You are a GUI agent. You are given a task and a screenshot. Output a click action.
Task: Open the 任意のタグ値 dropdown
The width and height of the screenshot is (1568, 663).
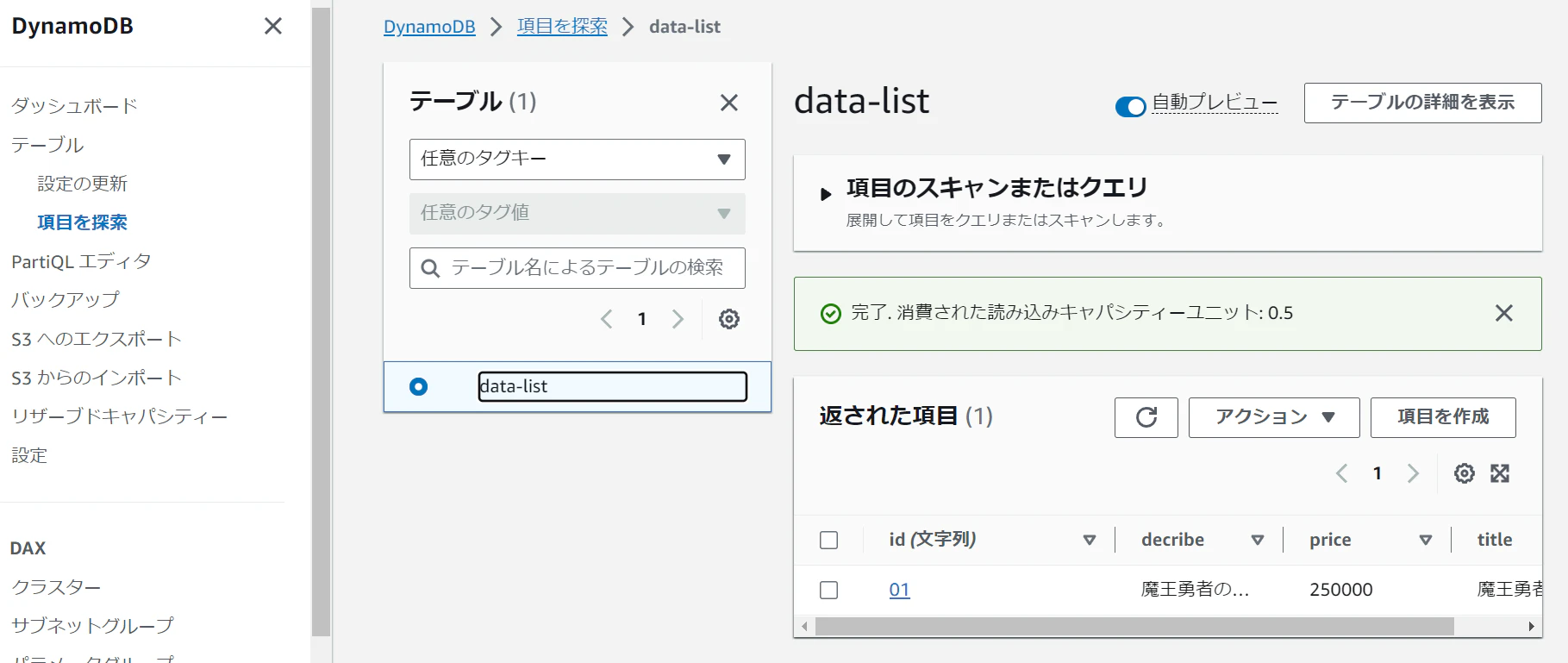click(x=578, y=213)
